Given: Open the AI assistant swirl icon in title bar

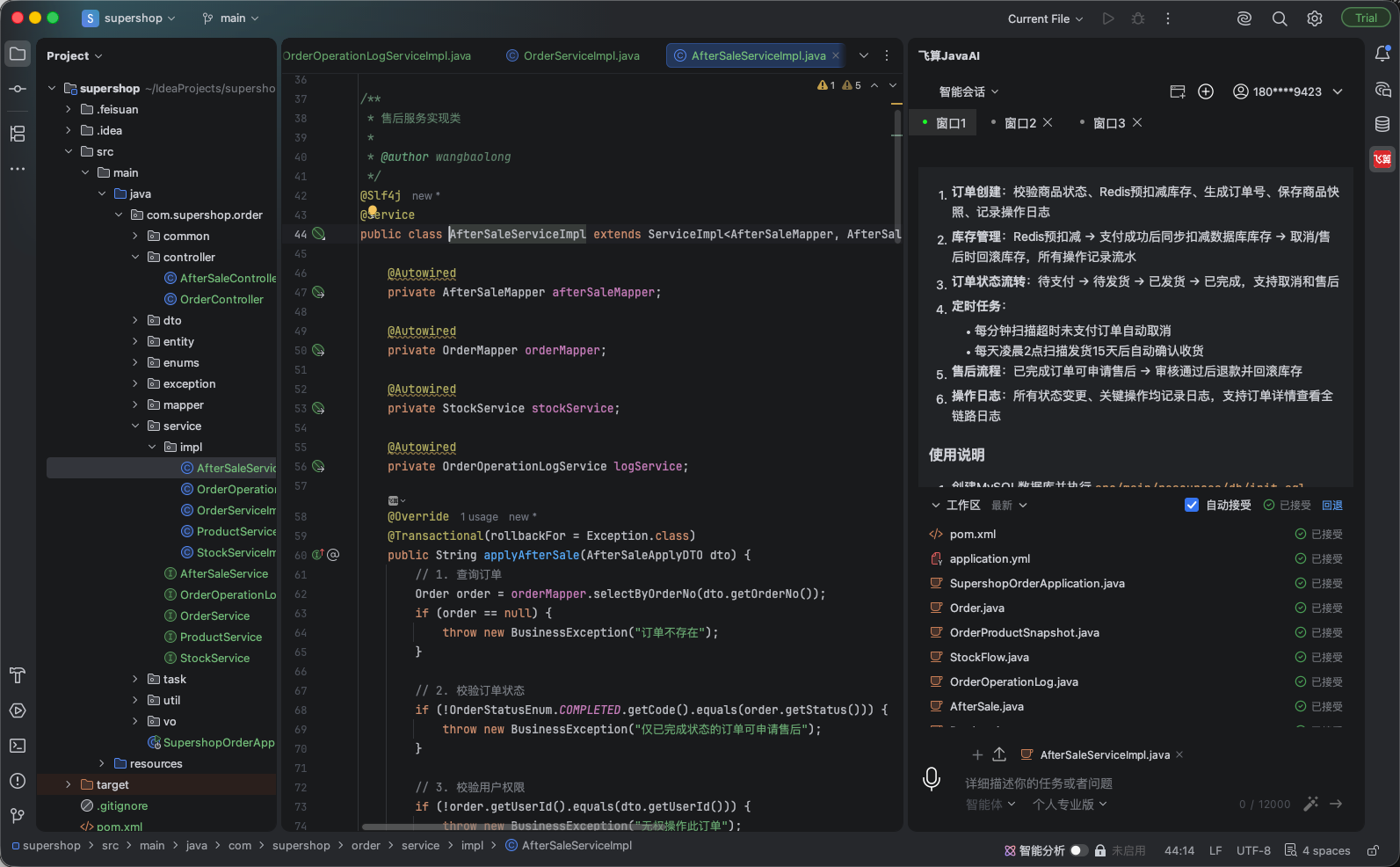Looking at the screenshot, I should pos(1244,18).
